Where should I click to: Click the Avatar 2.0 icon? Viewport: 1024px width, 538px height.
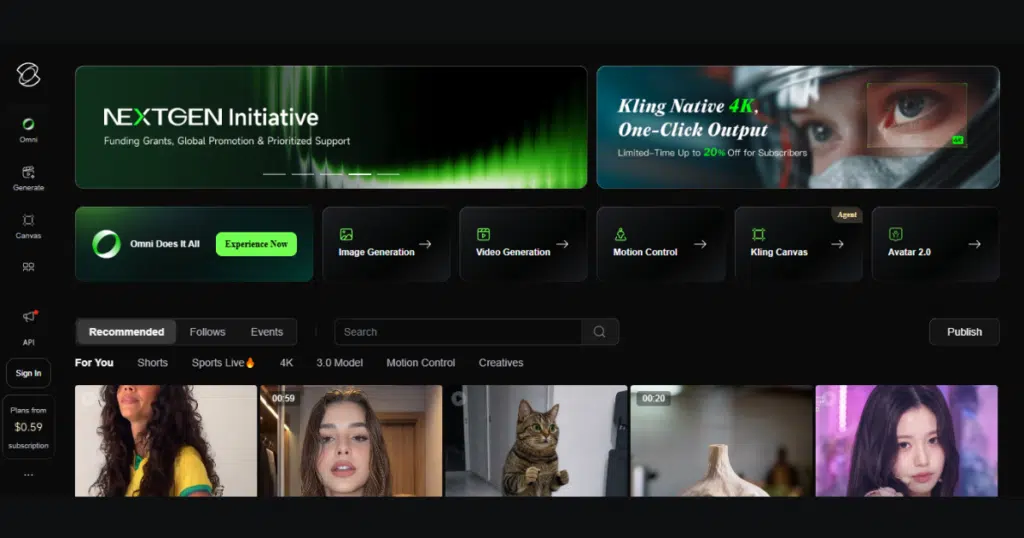click(895, 234)
